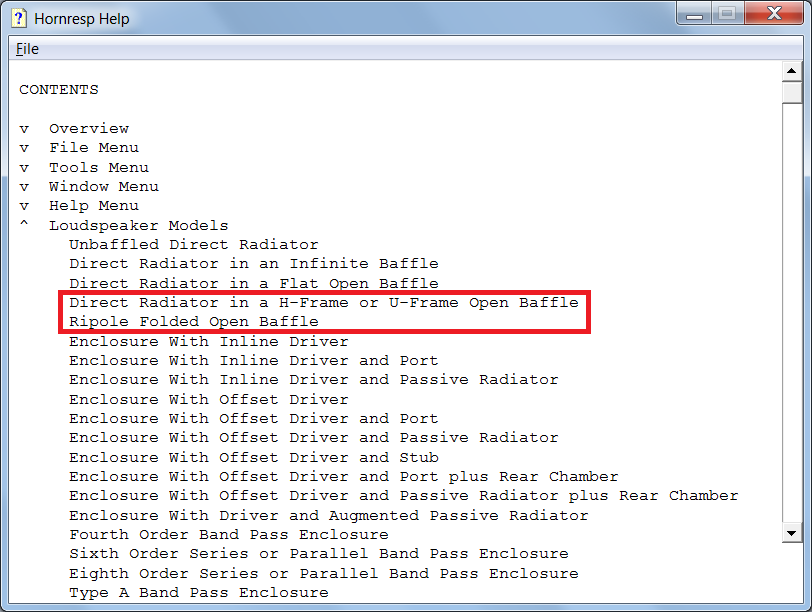Open Type A Band Pass Enclosure topic
812x612 pixels.
coord(199,592)
